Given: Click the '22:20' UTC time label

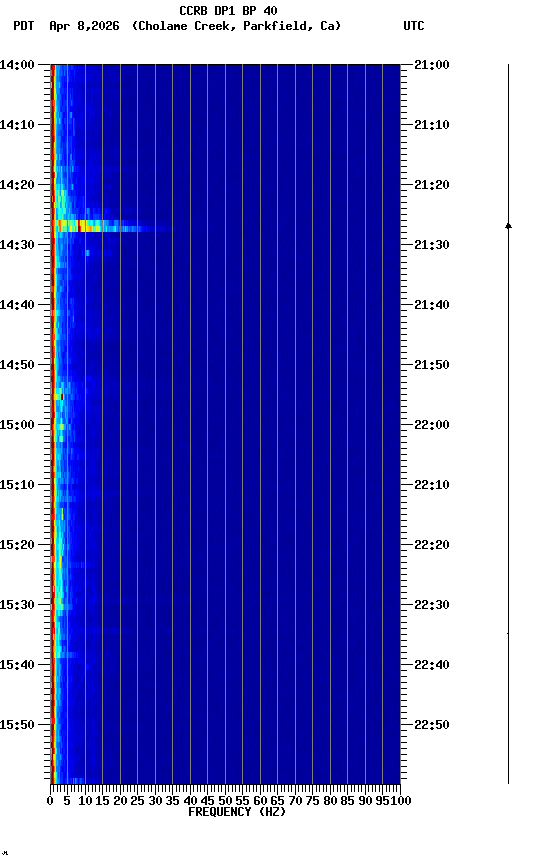Looking at the screenshot, I should click(432, 545).
